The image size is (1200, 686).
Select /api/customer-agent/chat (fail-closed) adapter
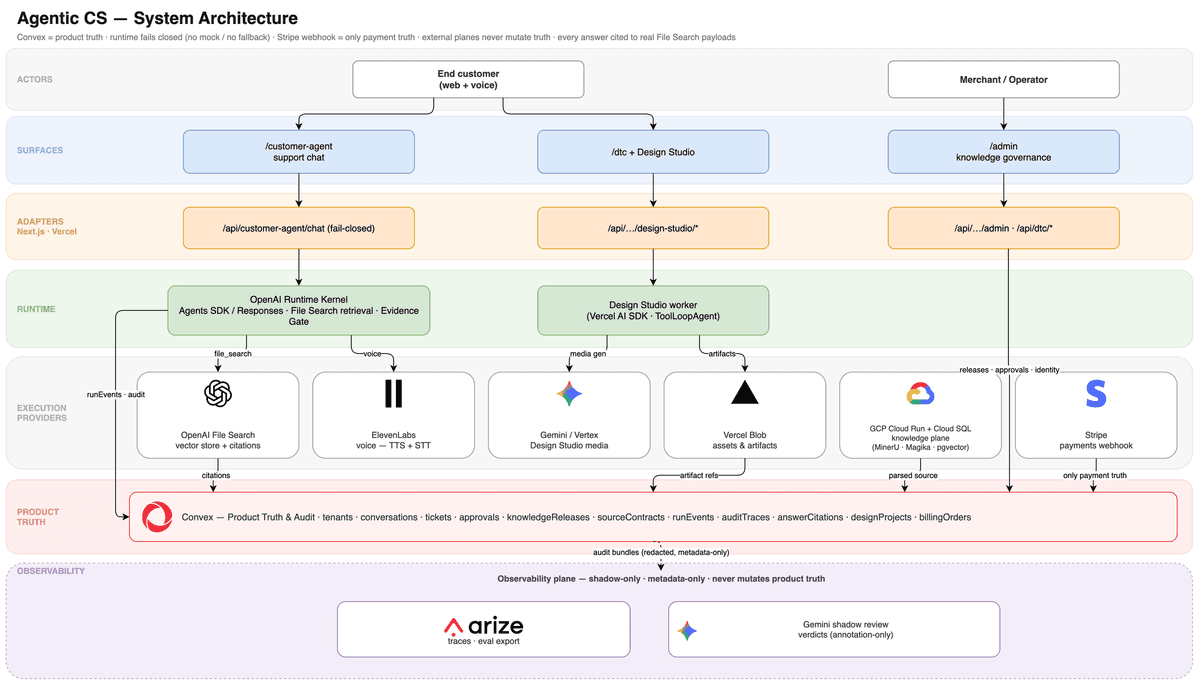coord(299,228)
